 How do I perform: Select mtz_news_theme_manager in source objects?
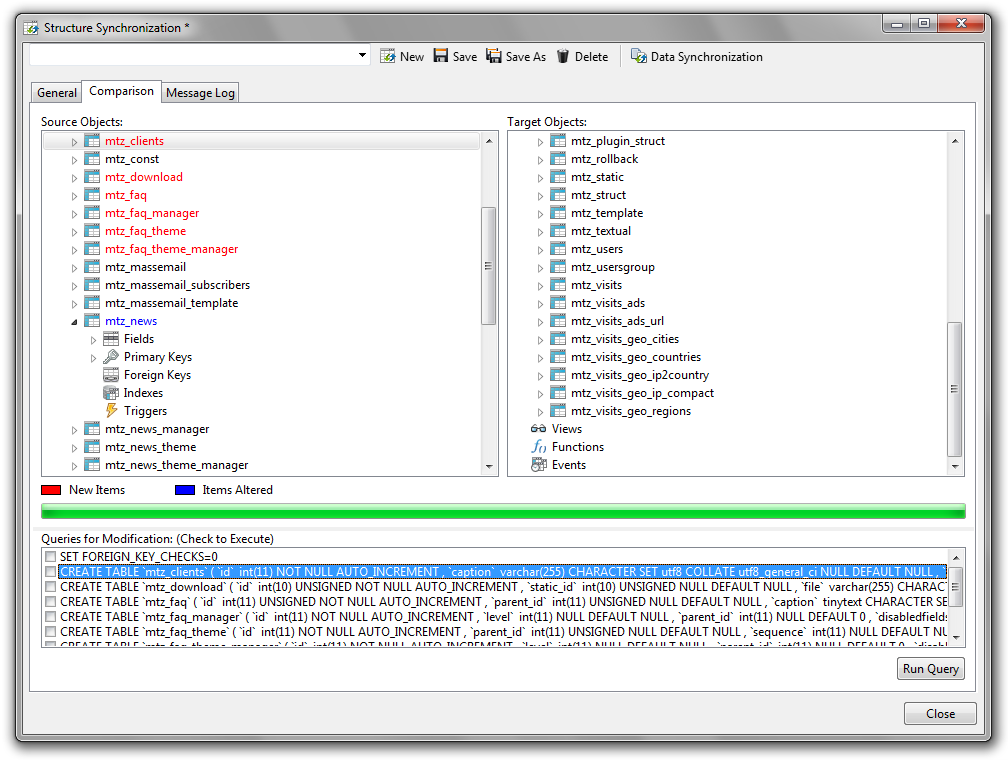177,465
